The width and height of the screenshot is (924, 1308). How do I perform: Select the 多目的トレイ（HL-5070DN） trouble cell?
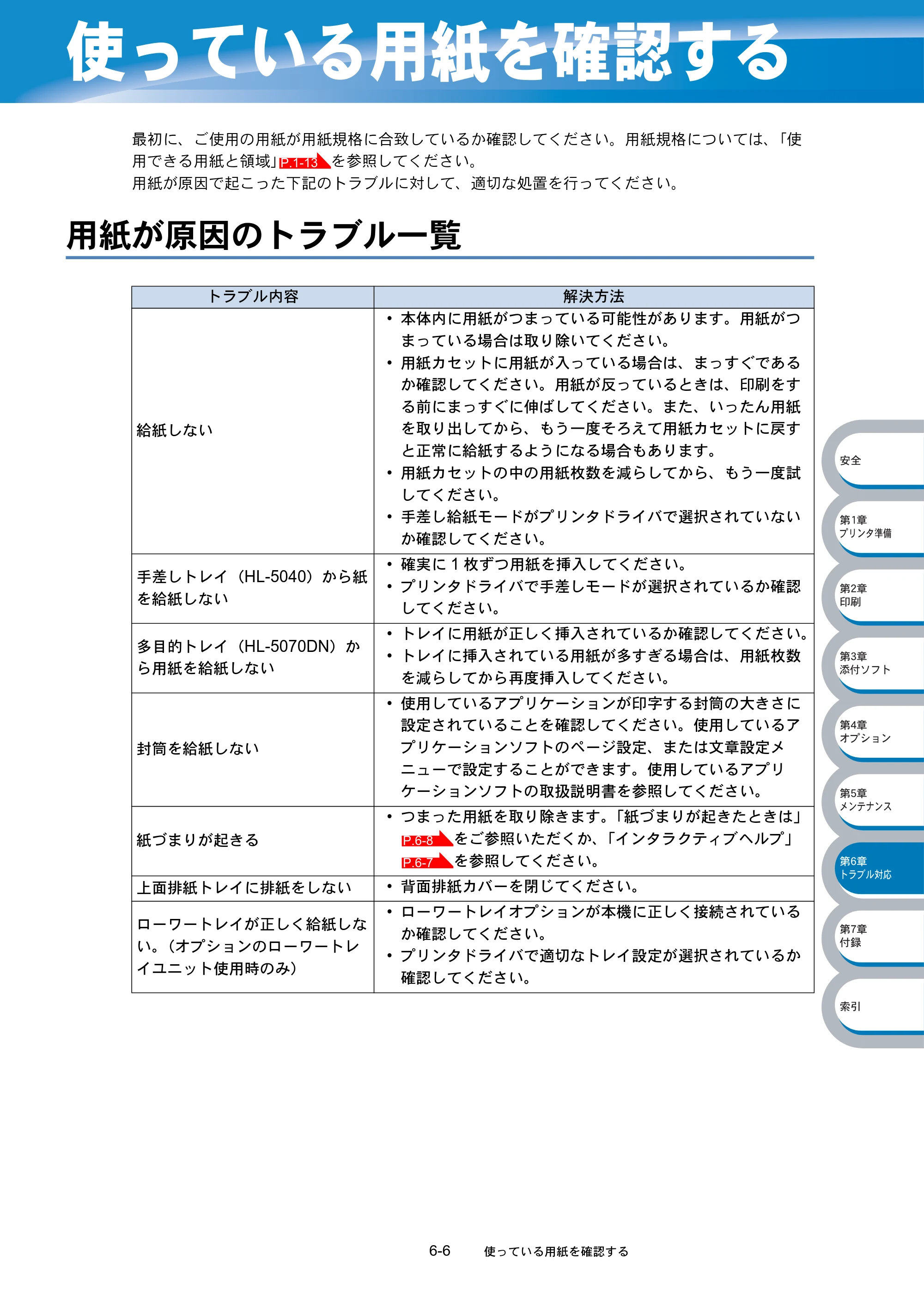(253, 657)
